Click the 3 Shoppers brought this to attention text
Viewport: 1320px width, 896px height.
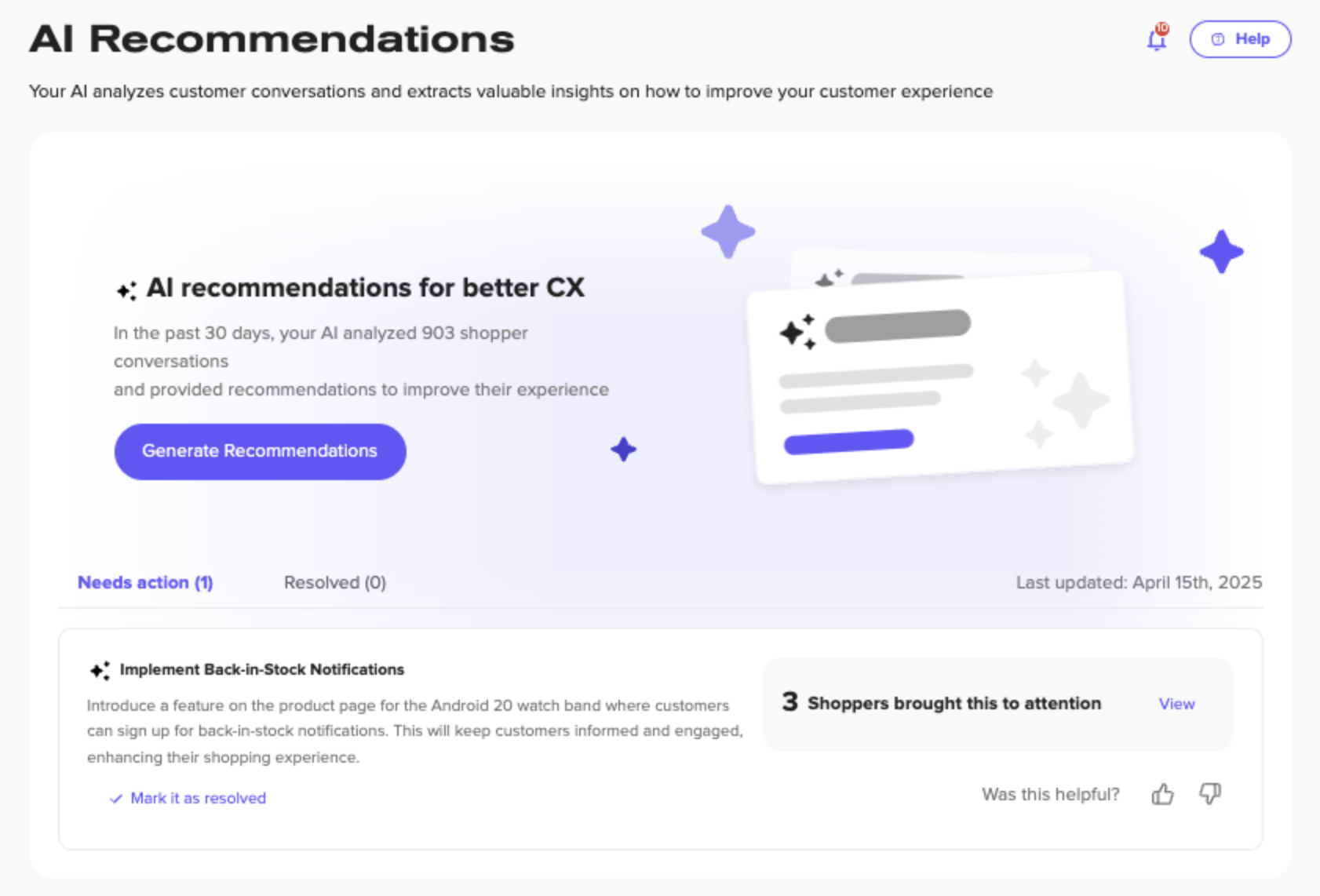(942, 703)
